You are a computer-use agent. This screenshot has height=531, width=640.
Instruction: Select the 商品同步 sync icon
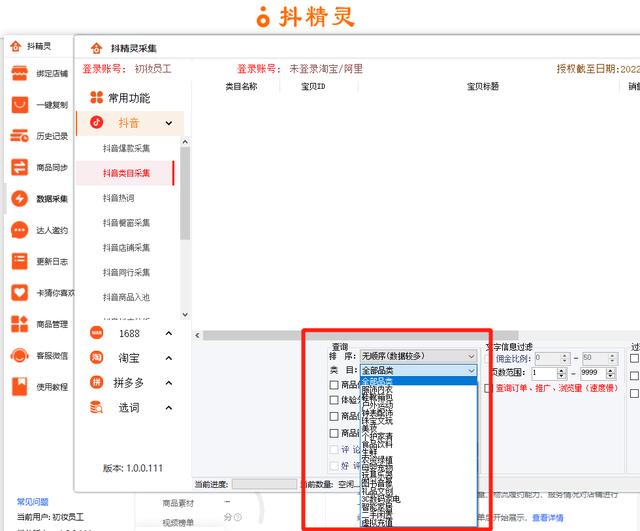click(19, 167)
